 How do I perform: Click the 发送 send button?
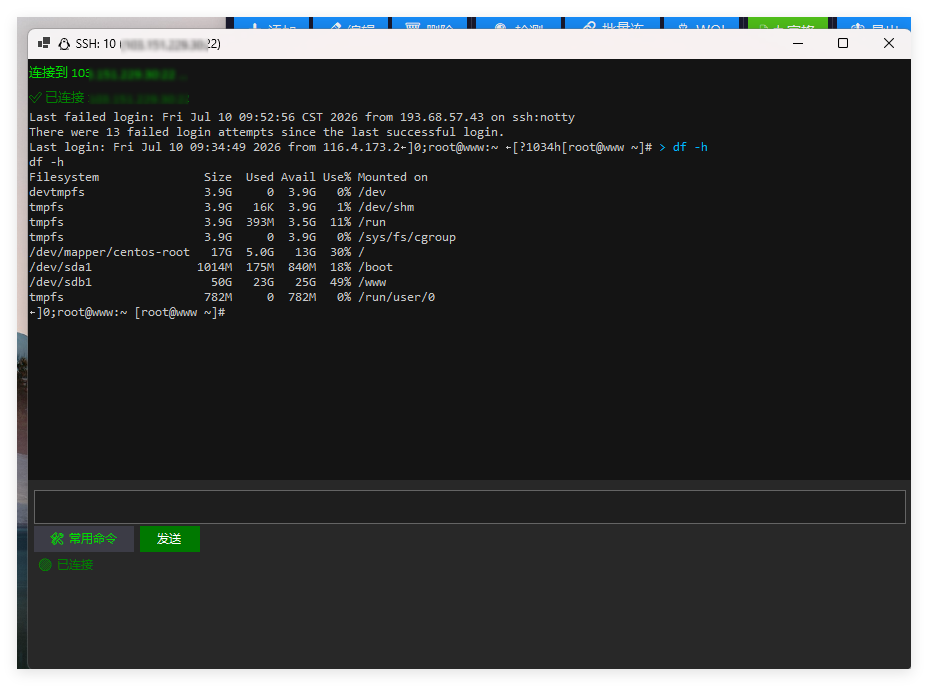(x=169, y=539)
